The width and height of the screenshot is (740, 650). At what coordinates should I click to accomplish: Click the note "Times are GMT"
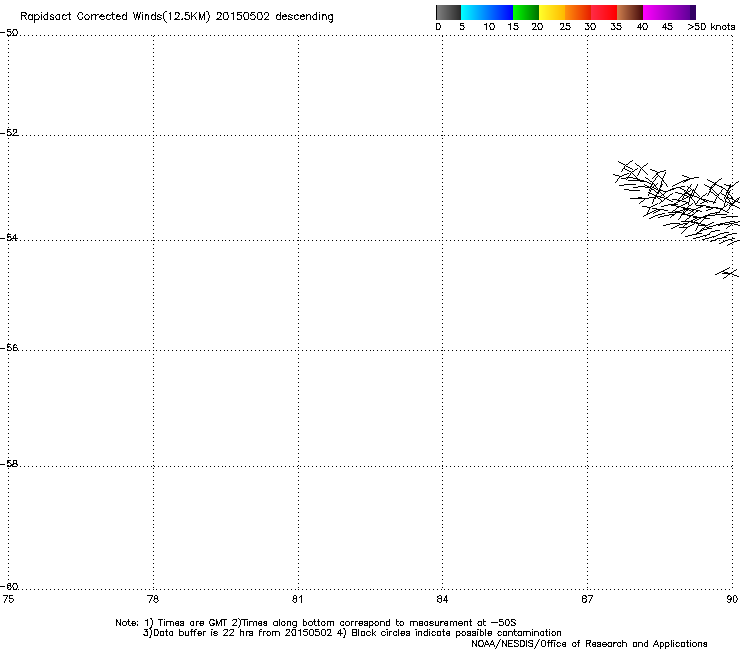pos(193,623)
